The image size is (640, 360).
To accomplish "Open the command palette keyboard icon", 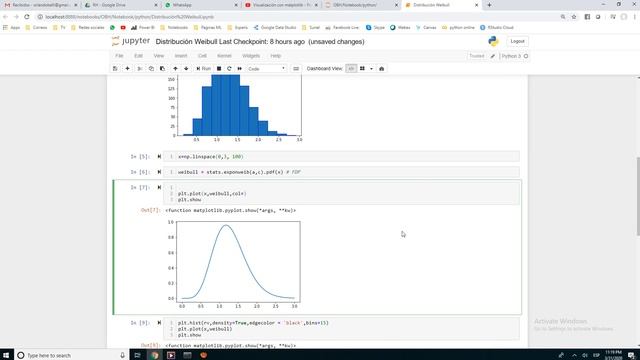I will coord(296,69).
